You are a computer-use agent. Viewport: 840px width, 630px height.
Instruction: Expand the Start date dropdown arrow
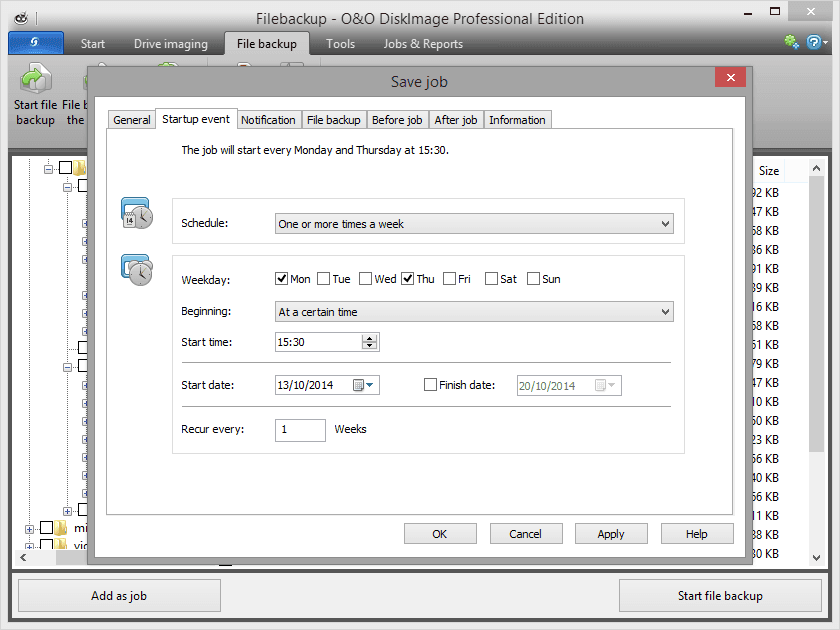pyautogui.click(x=370, y=385)
